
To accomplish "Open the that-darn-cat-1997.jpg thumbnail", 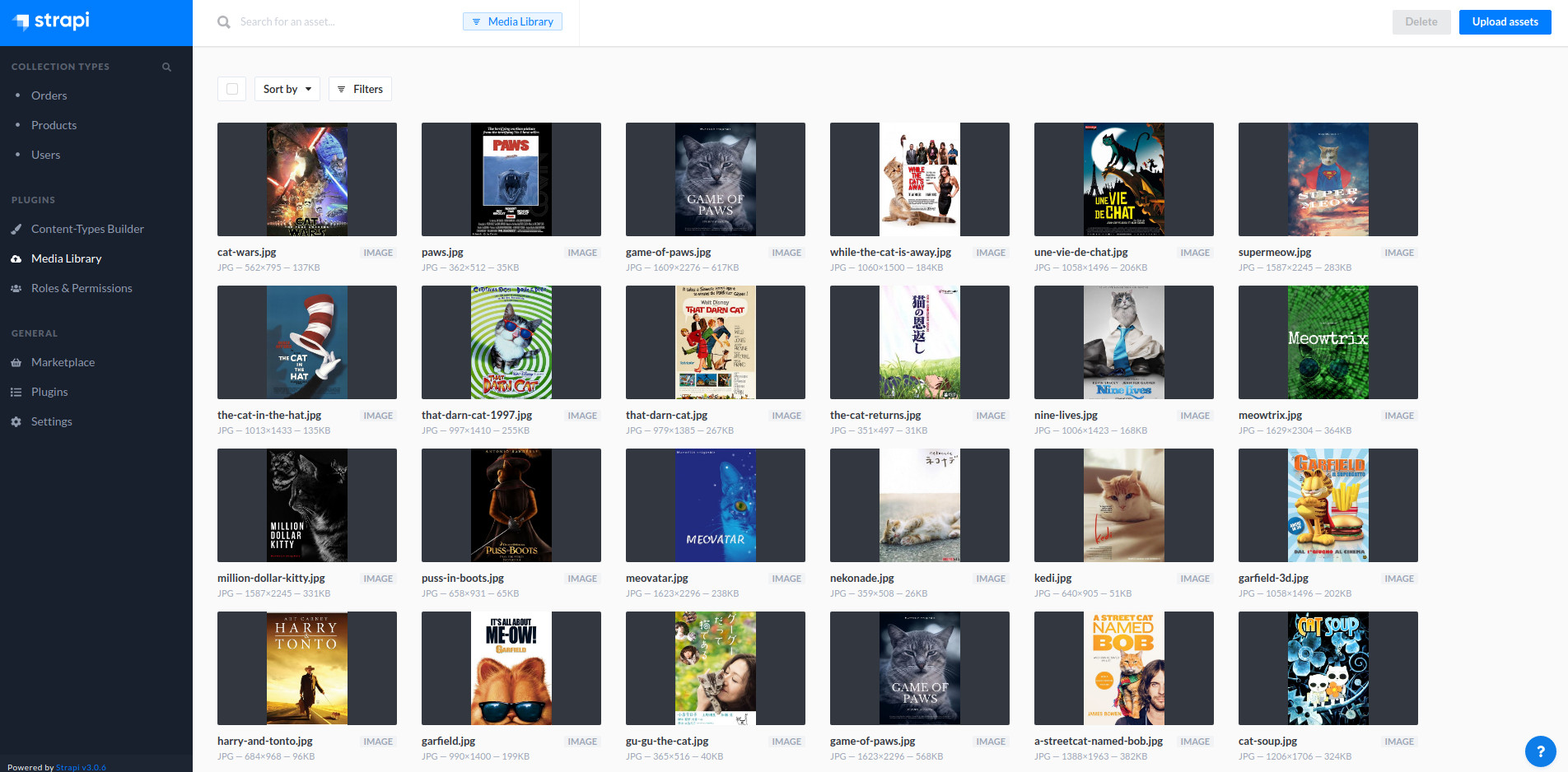I will pos(511,342).
